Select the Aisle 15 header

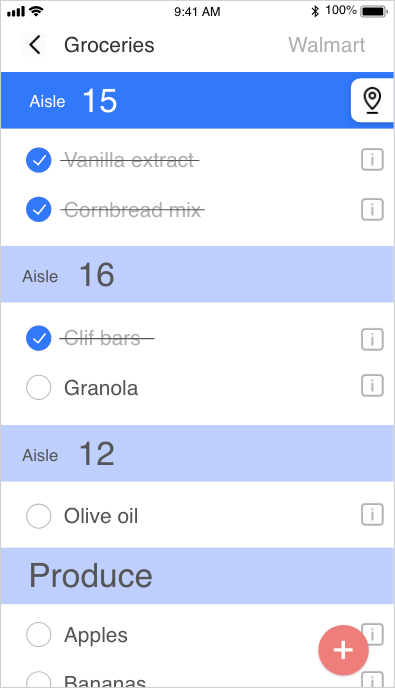176,100
